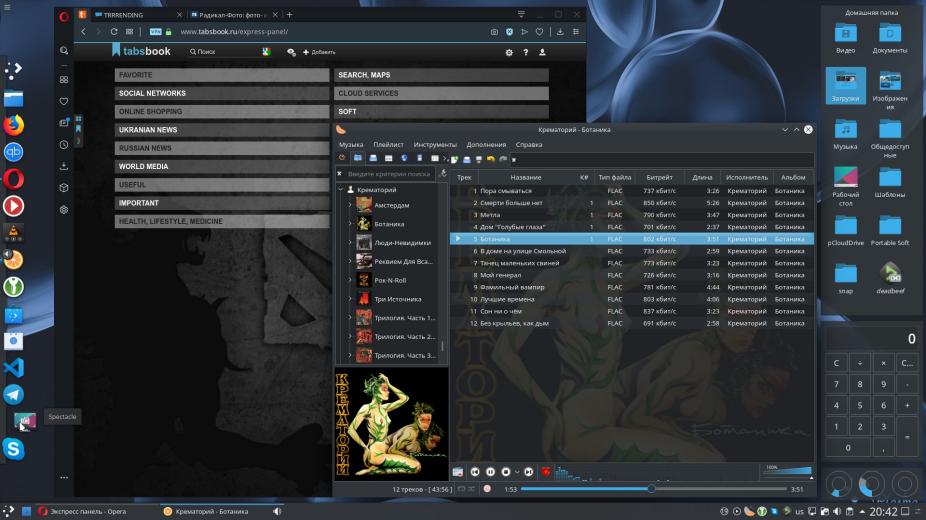The height and width of the screenshot is (520, 926).
Task: Toggle the red record button
Action: click(x=487, y=489)
